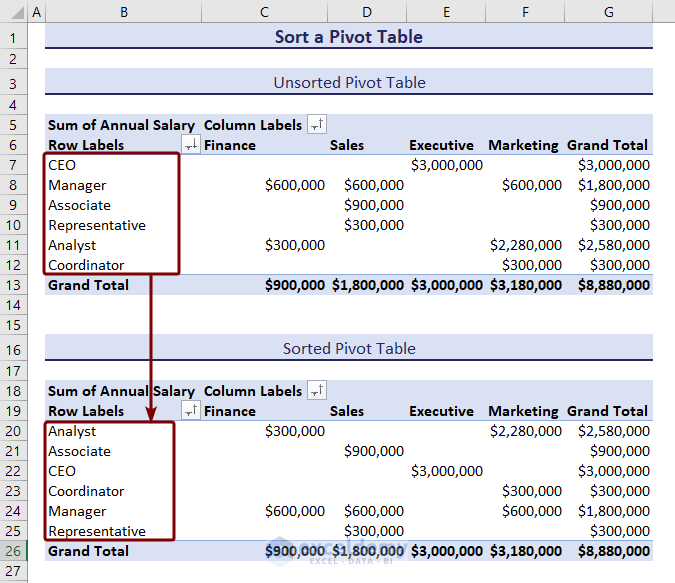675x583 pixels.
Task: Select the row 26 header
Action: (x=12, y=551)
